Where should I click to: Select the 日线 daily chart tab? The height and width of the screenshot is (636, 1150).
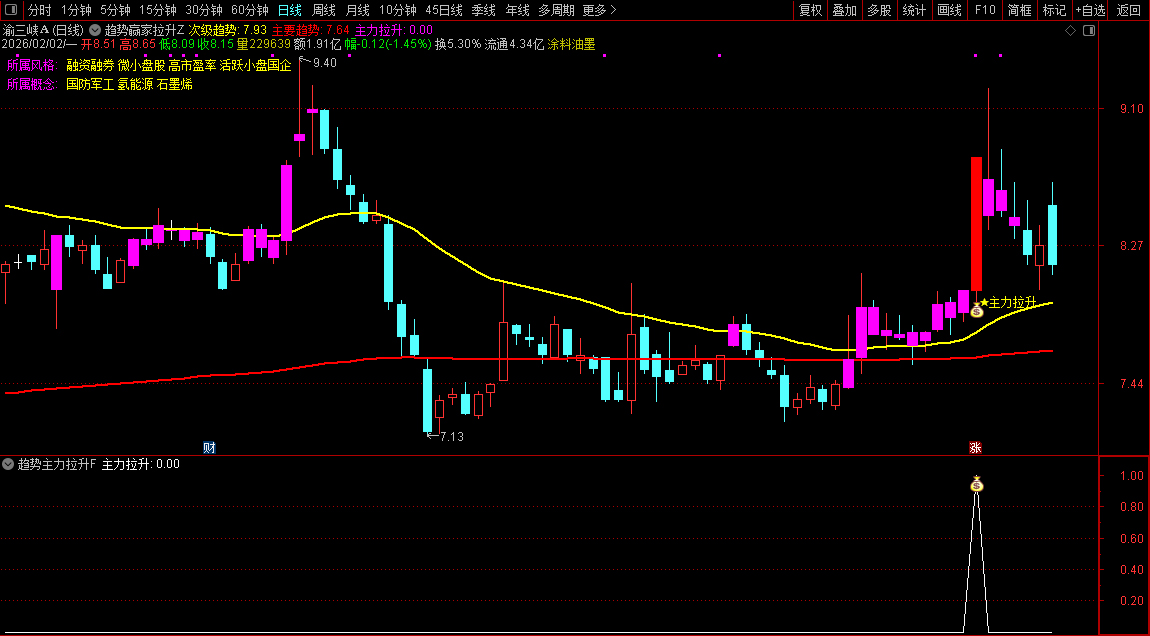[x=290, y=10]
